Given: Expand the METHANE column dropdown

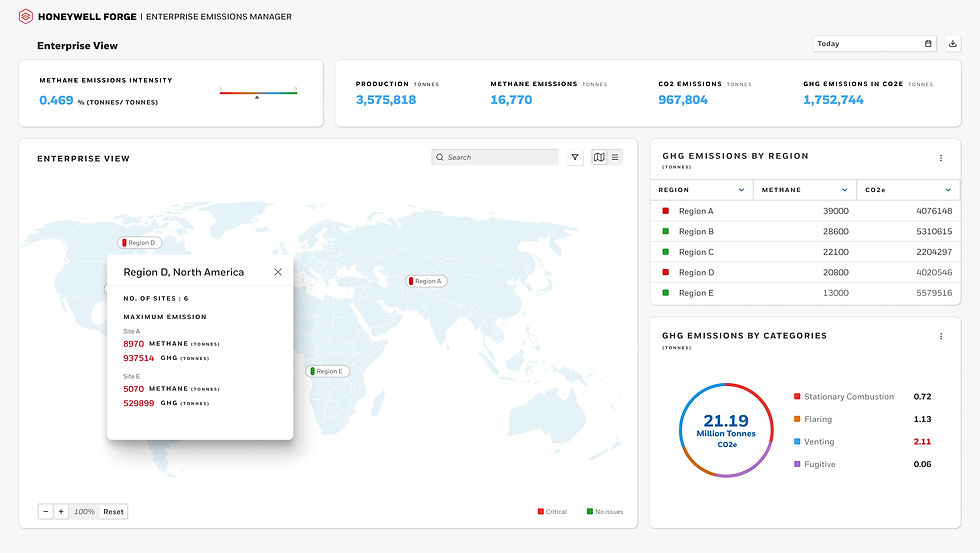Looking at the screenshot, I should 844,190.
